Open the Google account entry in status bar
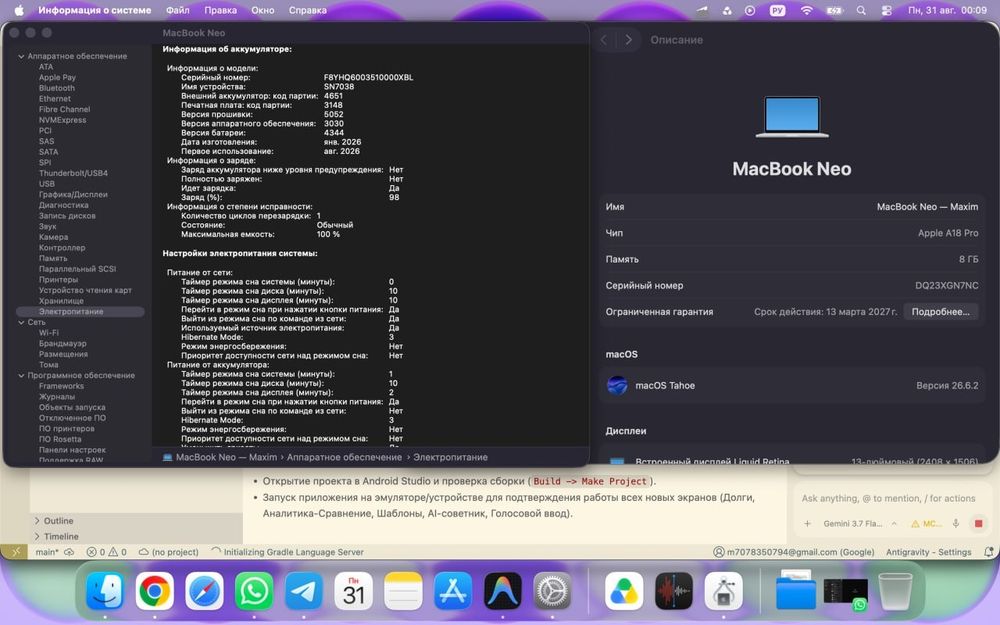The height and width of the screenshot is (625, 1000). pyautogui.click(x=793, y=552)
